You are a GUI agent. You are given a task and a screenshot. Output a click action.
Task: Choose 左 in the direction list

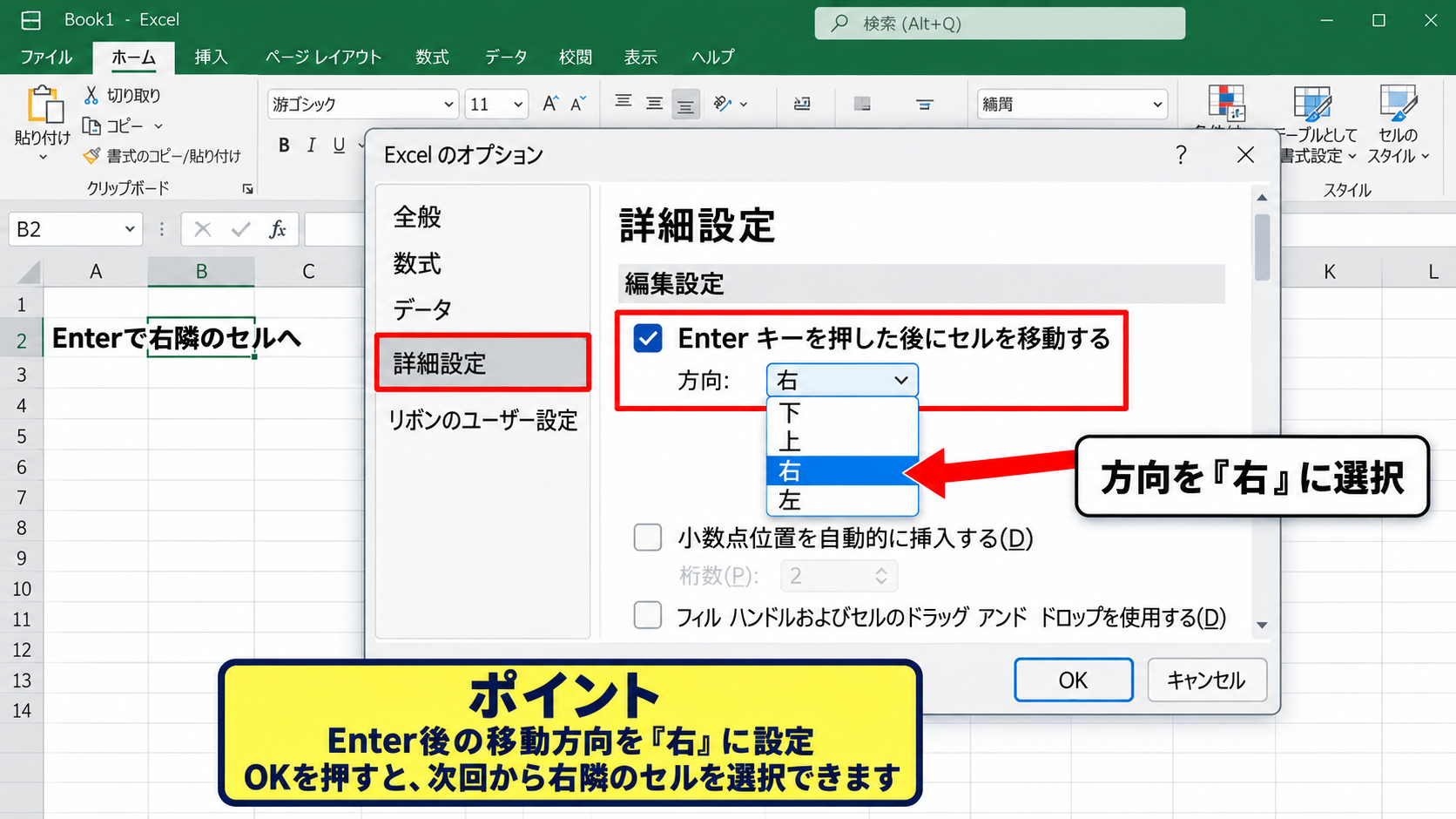(x=842, y=500)
